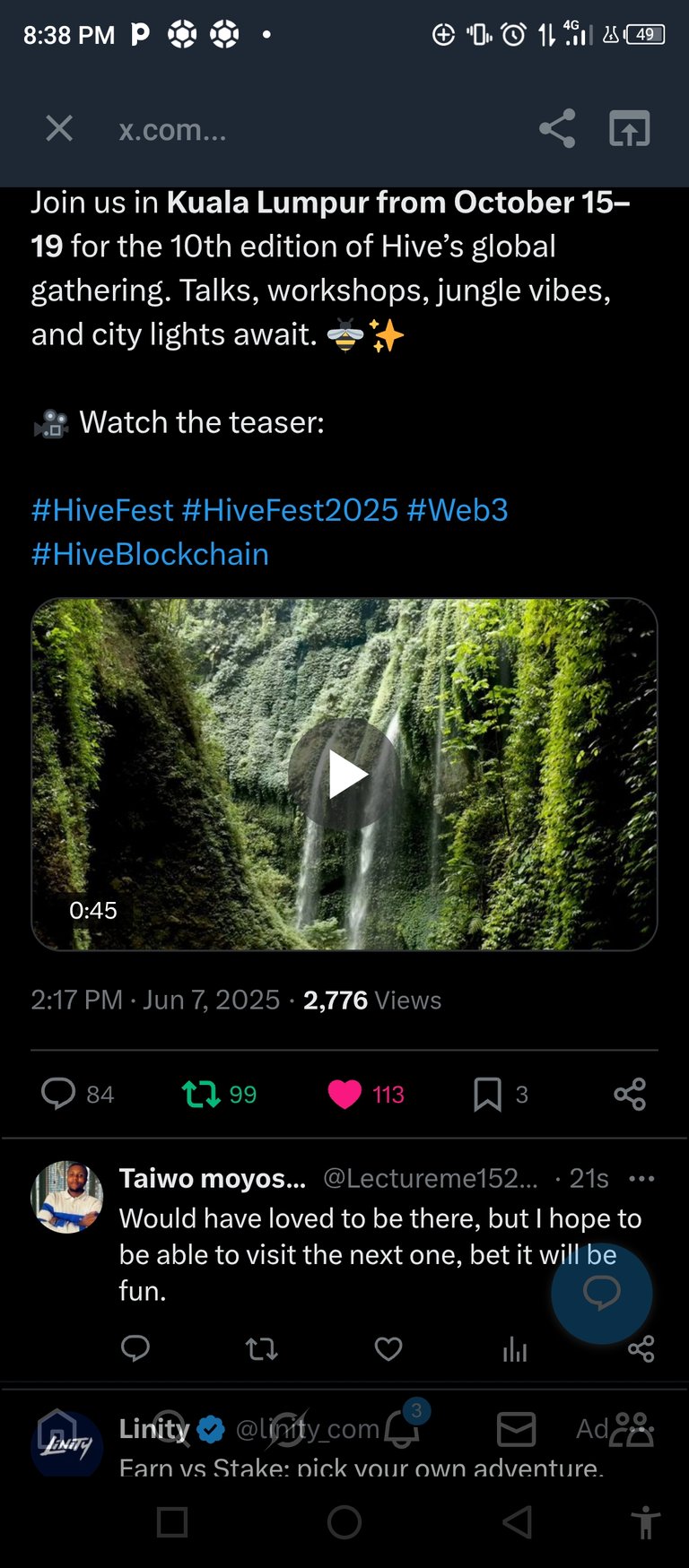Open the #HiveFest2025 hashtag
This screenshot has height=1568, width=689.
[290, 510]
